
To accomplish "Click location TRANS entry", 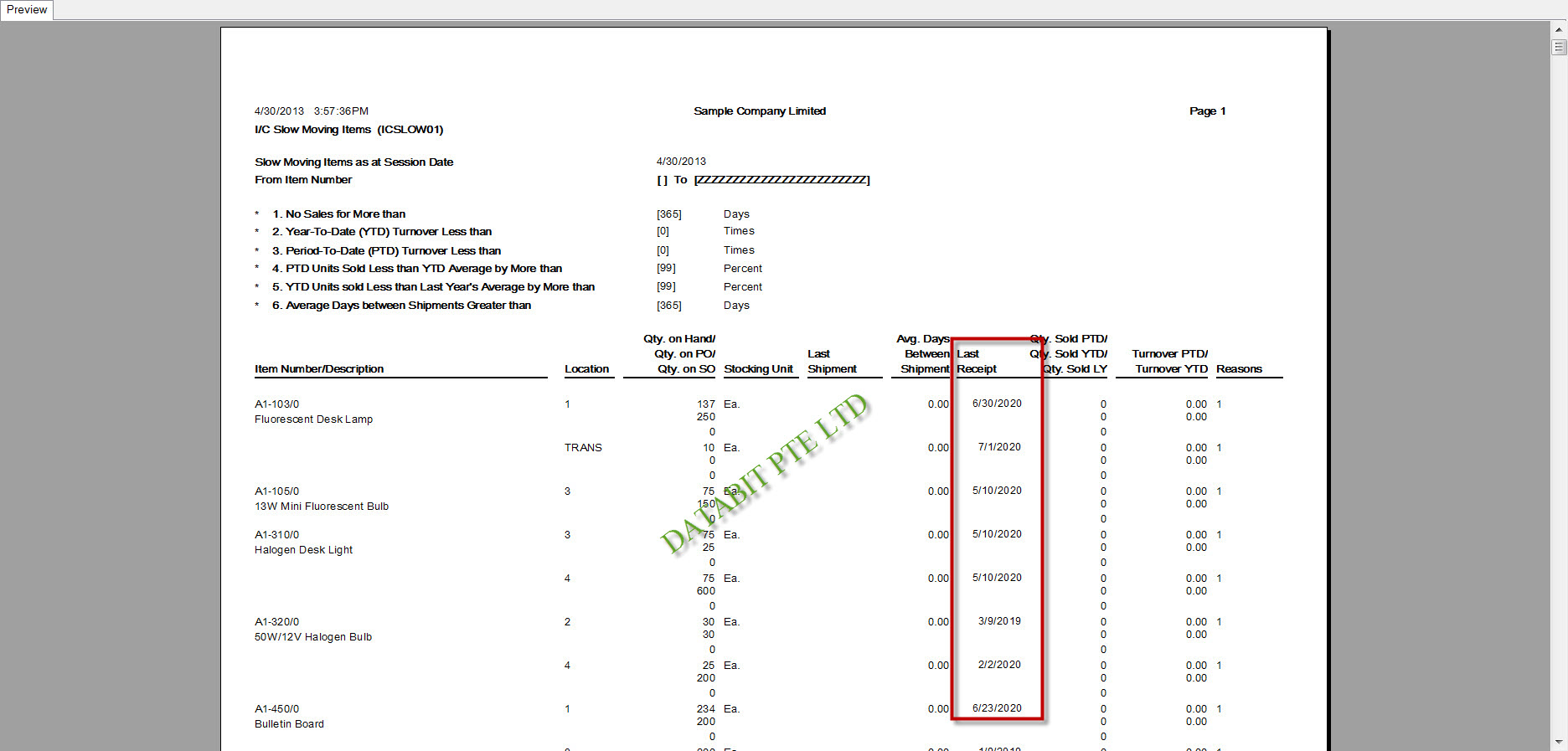I will click(x=583, y=448).
